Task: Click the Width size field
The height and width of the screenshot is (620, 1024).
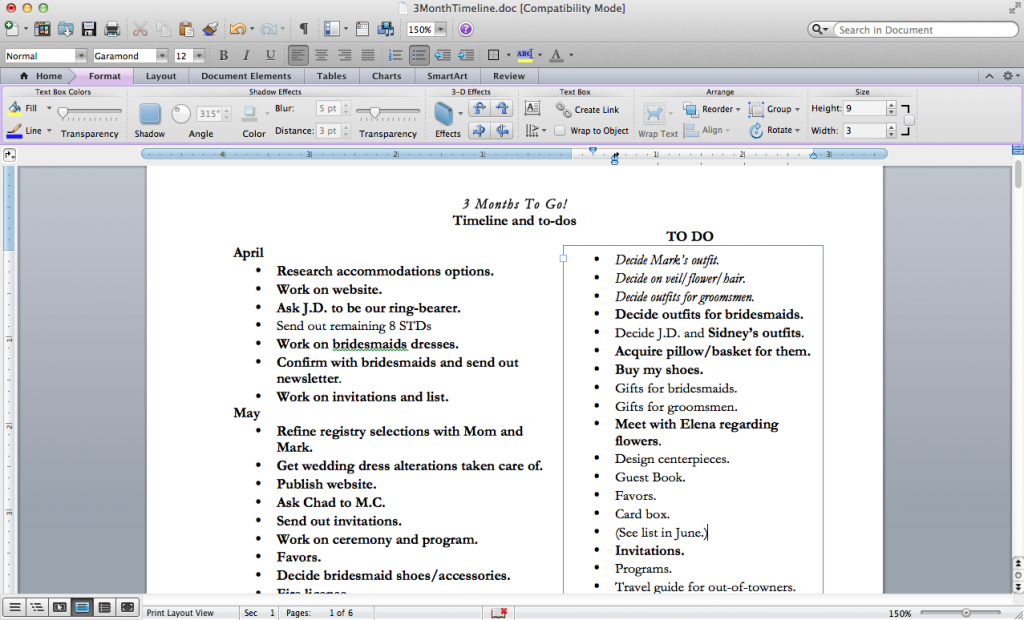Action: tap(864, 131)
